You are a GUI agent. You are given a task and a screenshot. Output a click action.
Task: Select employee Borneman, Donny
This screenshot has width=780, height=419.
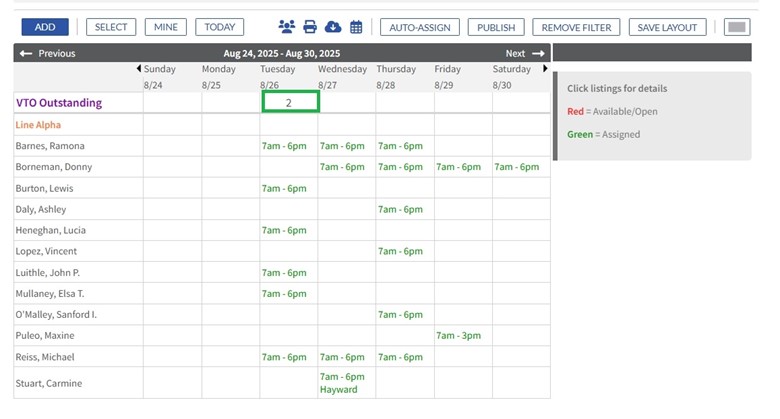pos(54,167)
